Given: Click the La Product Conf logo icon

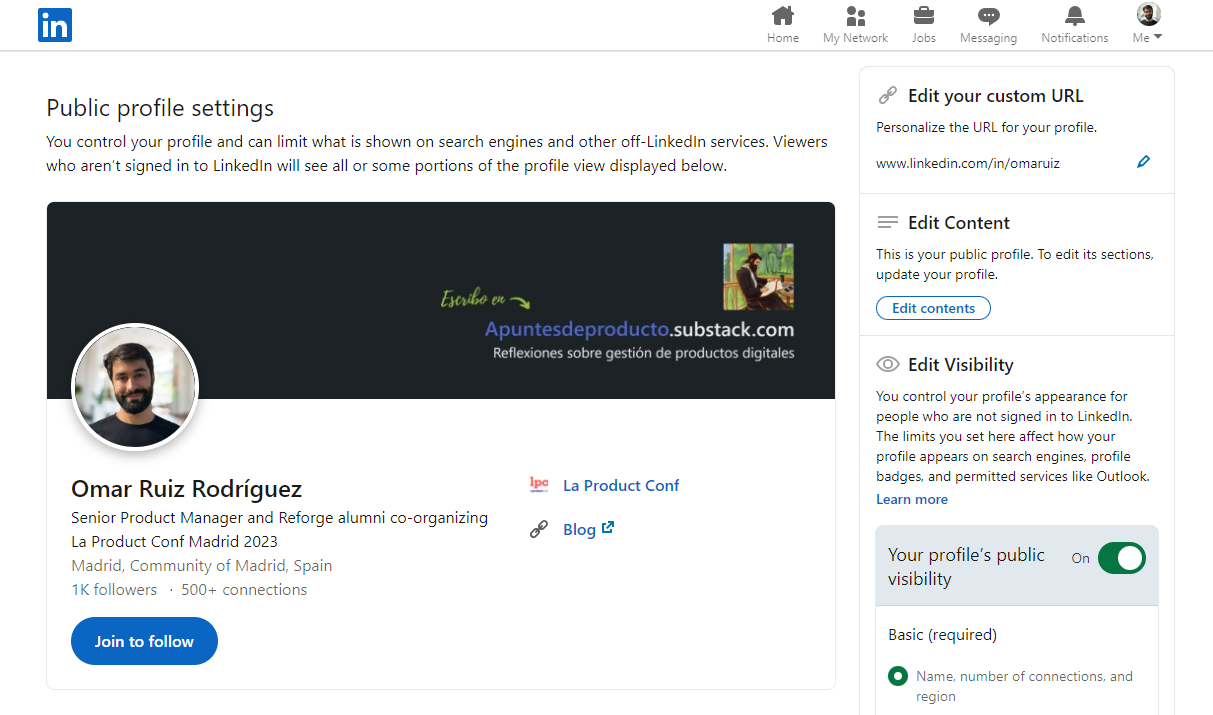Looking at the screenshot, I should (539, 485).
